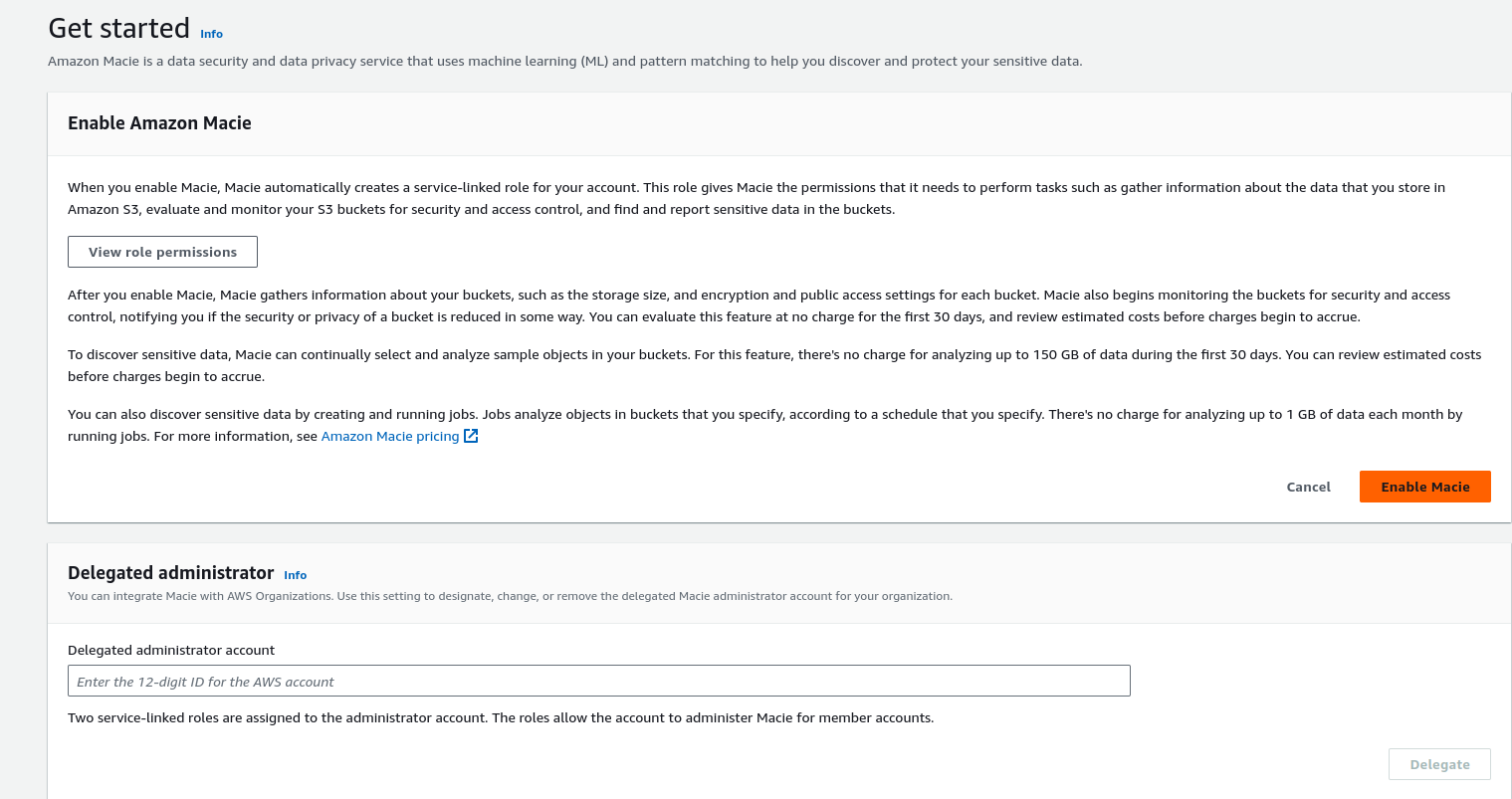Click the paragraph starting After you enable Macie
Viewport: 1512px width, 799px height.
pyautogui.click(x=758, y=305)
